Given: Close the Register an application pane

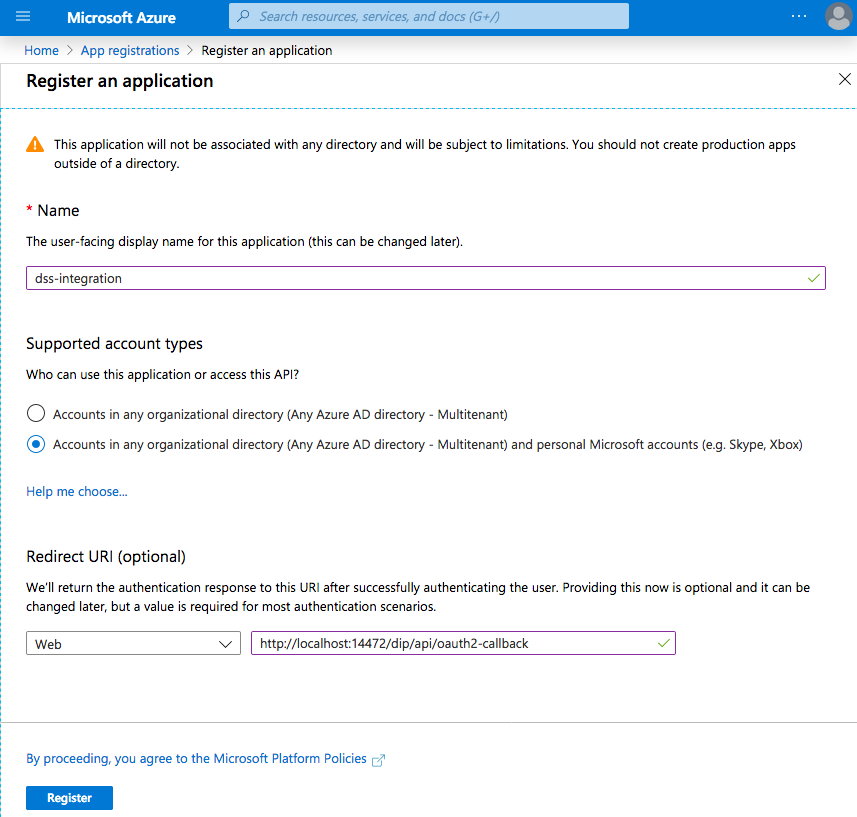Looking at the screenshot, I should (844, 78).
